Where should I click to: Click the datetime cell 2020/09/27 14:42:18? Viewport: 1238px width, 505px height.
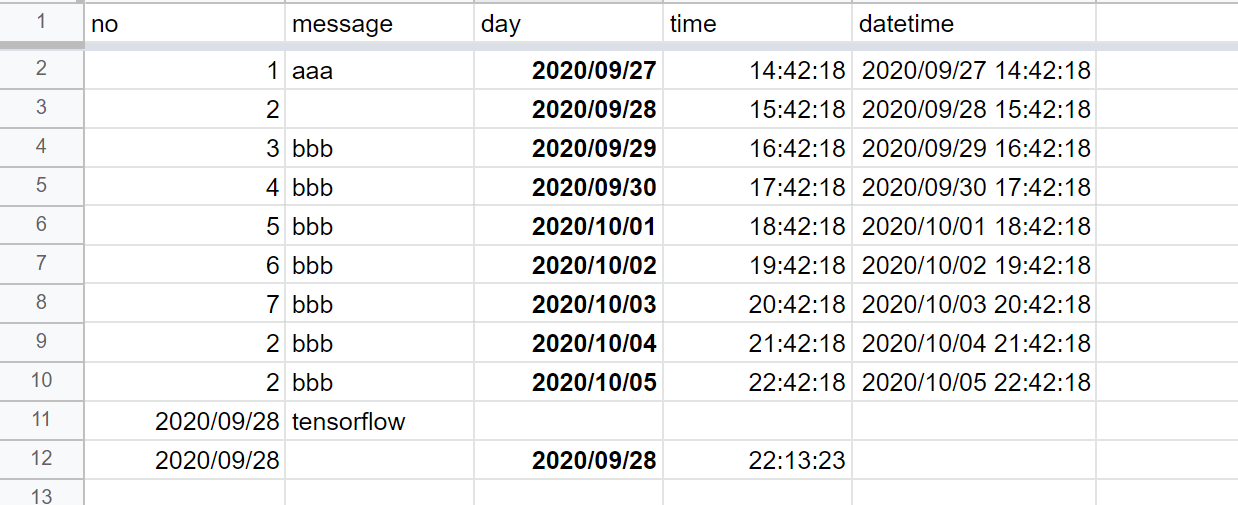click(x=974, y=71)
